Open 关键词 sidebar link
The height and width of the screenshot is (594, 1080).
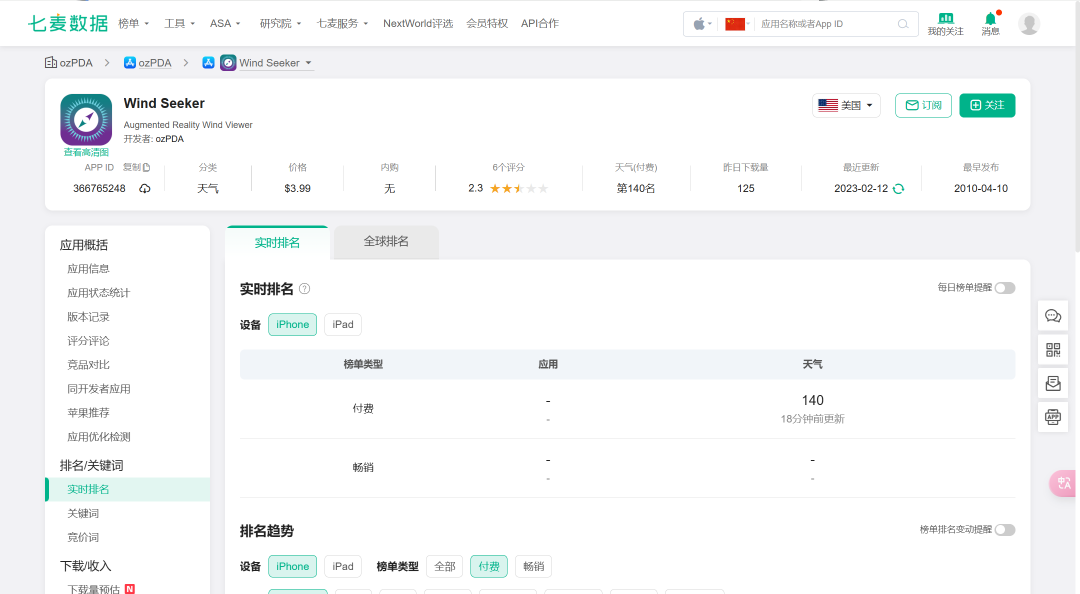83,513
